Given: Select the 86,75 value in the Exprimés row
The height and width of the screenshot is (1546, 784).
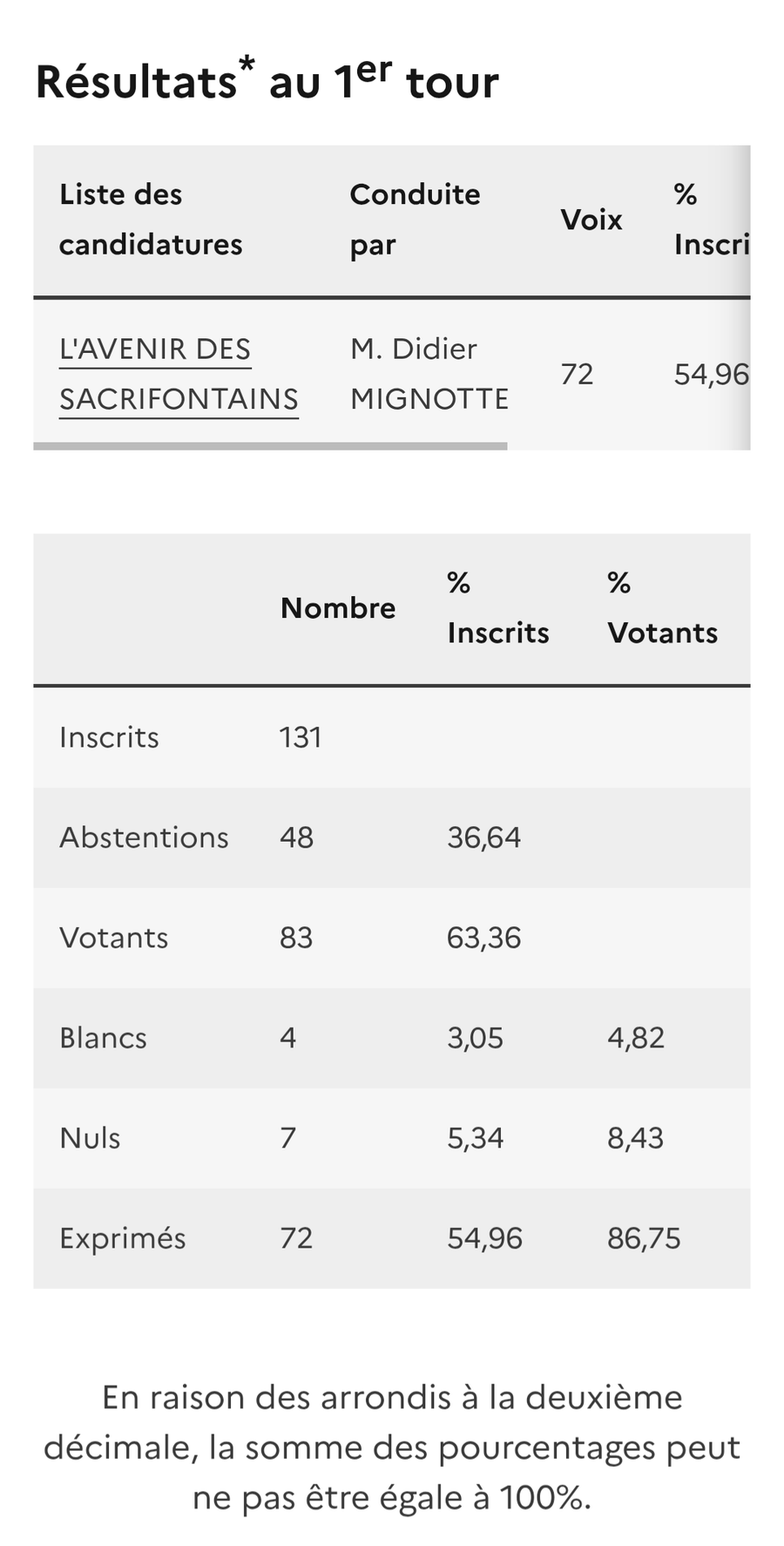Looking at the screenshot, I should [644, 1238].
